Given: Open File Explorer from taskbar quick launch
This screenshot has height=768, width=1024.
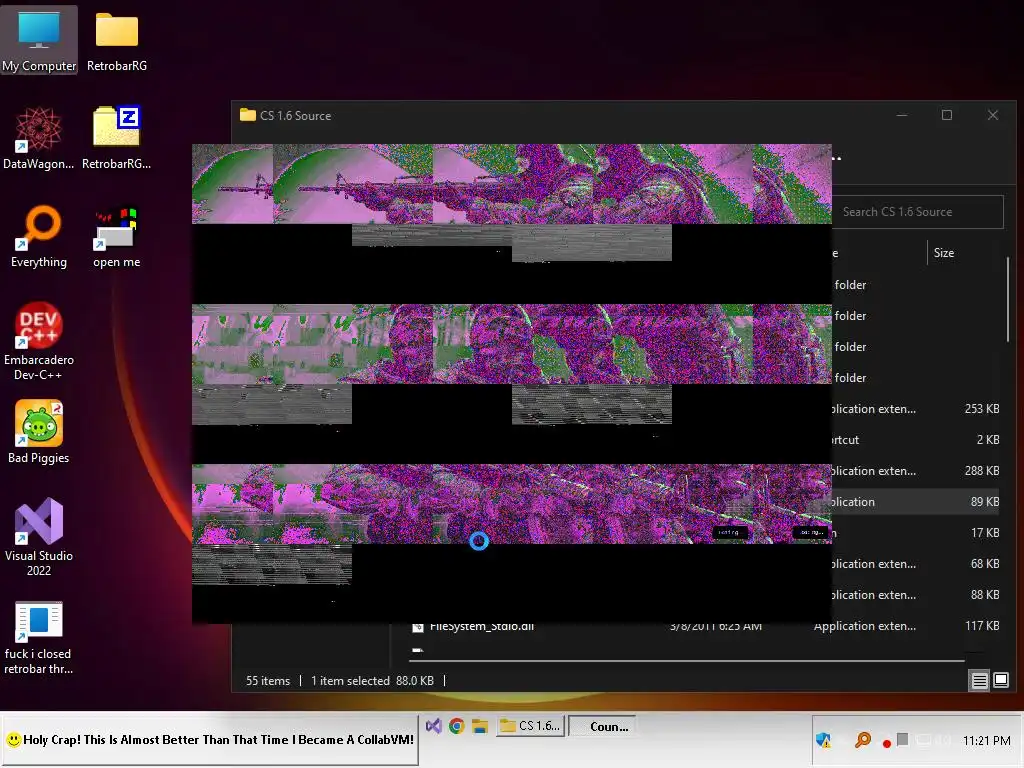Looking at the screenshot, I should (x=480, y=726).
